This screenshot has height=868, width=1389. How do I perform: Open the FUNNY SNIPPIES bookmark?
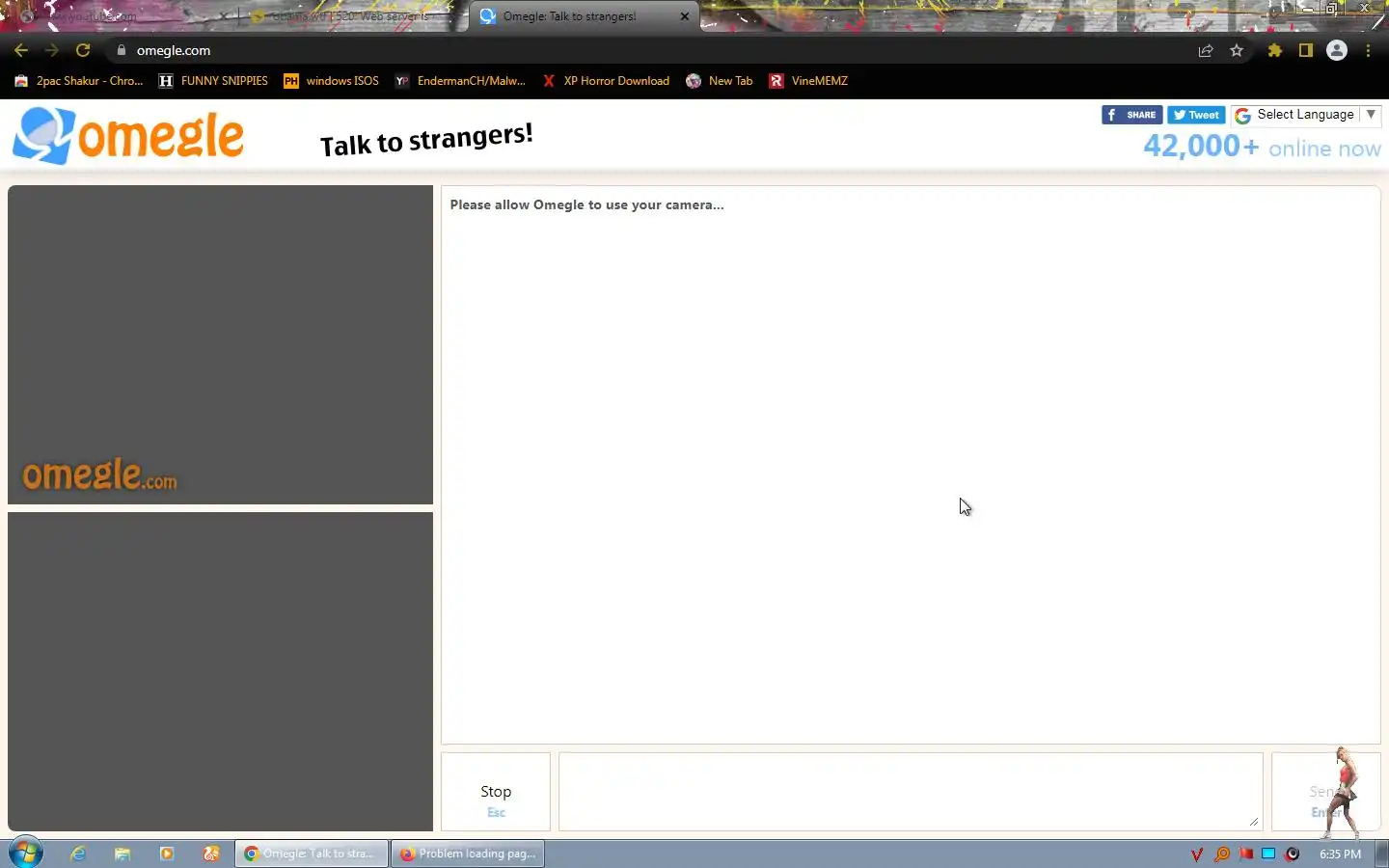click(213, 81)
